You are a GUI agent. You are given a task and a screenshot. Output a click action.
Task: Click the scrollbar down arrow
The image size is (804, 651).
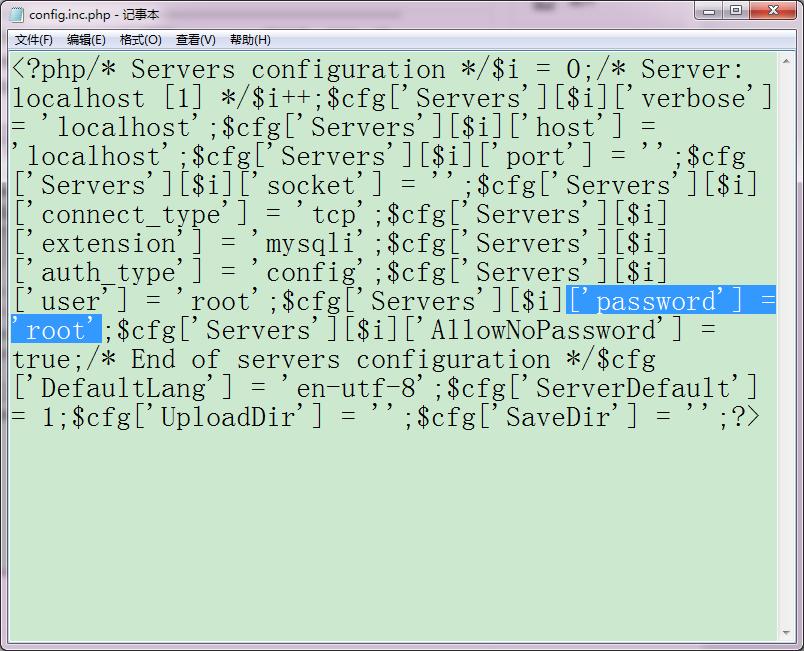[x=787, y=634]
